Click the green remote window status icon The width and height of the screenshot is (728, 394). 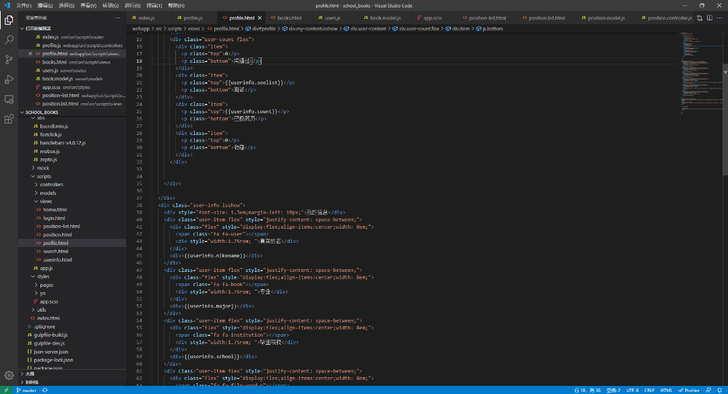click(6, 390)
